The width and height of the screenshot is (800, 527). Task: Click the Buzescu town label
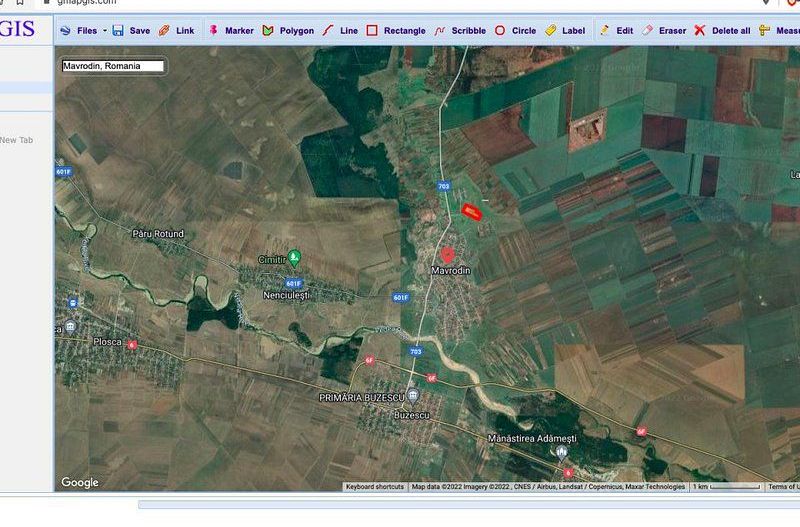pyautogui.click(x=412, y=415)
